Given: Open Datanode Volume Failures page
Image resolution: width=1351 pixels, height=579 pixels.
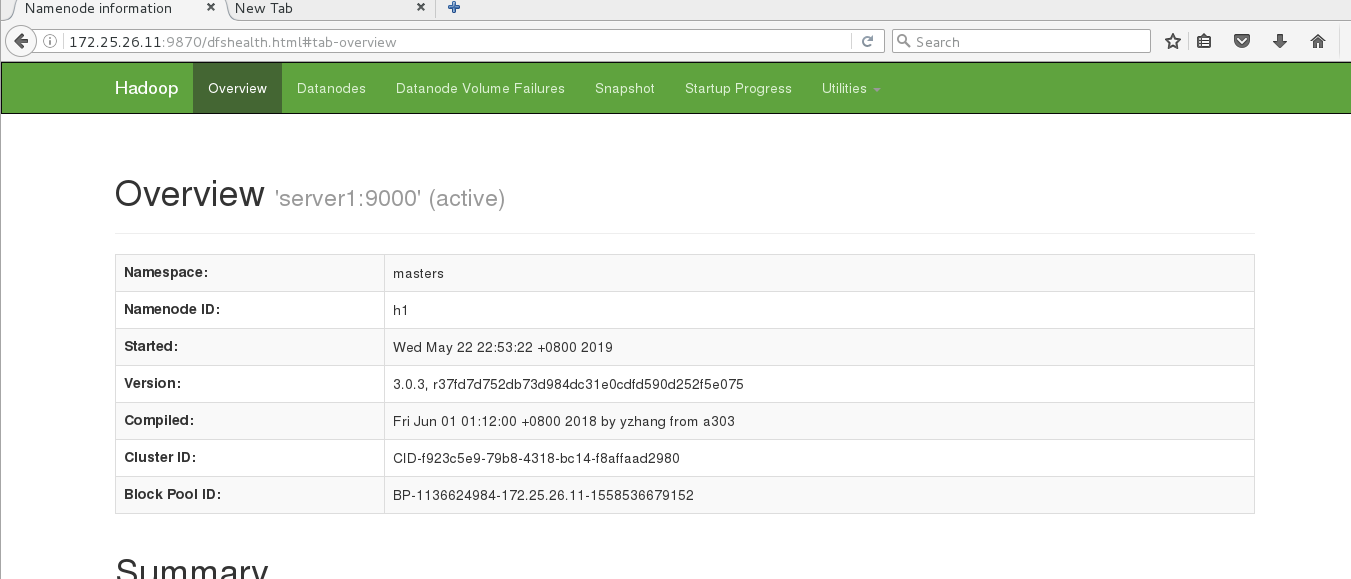Looking at the screenshot, I should click(x=480, y=89).
